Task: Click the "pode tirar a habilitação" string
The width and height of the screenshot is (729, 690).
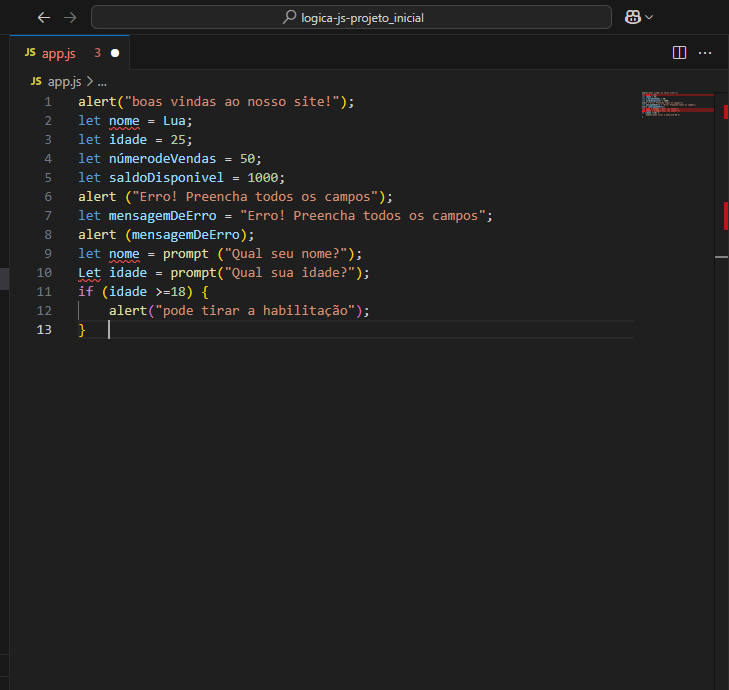Action: (x=255, y=311)
